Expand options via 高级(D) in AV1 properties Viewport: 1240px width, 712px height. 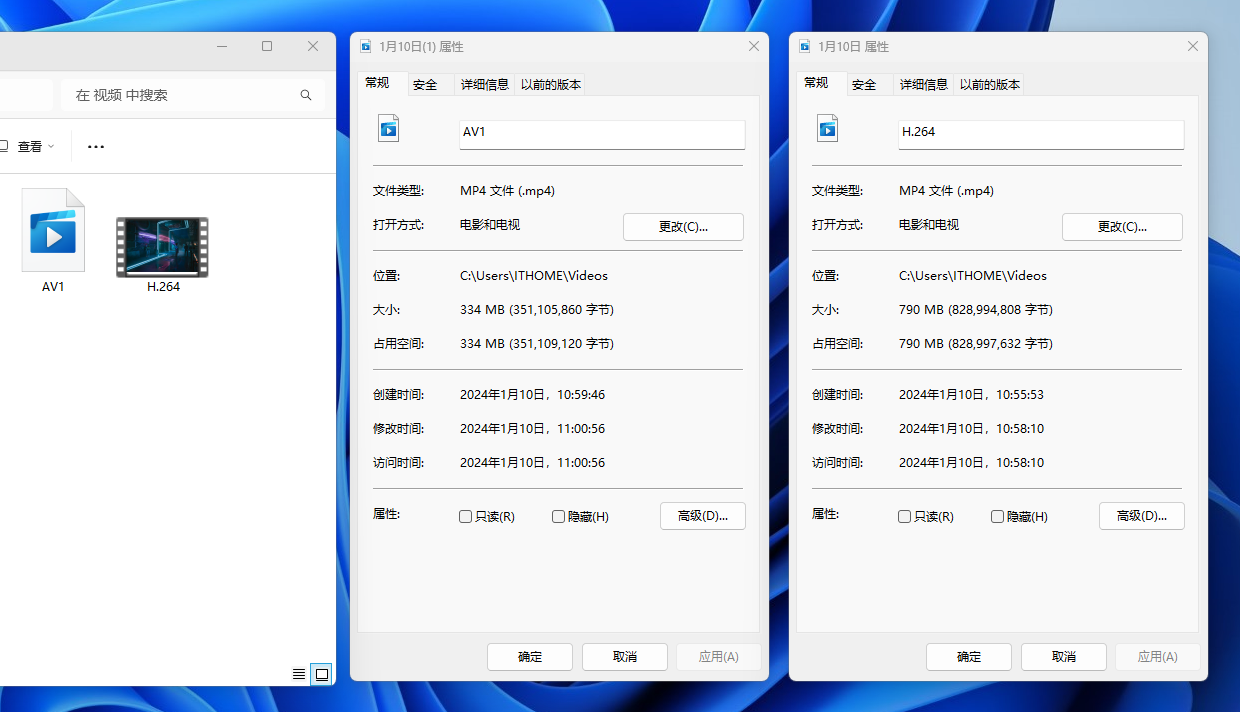[702, 516]
